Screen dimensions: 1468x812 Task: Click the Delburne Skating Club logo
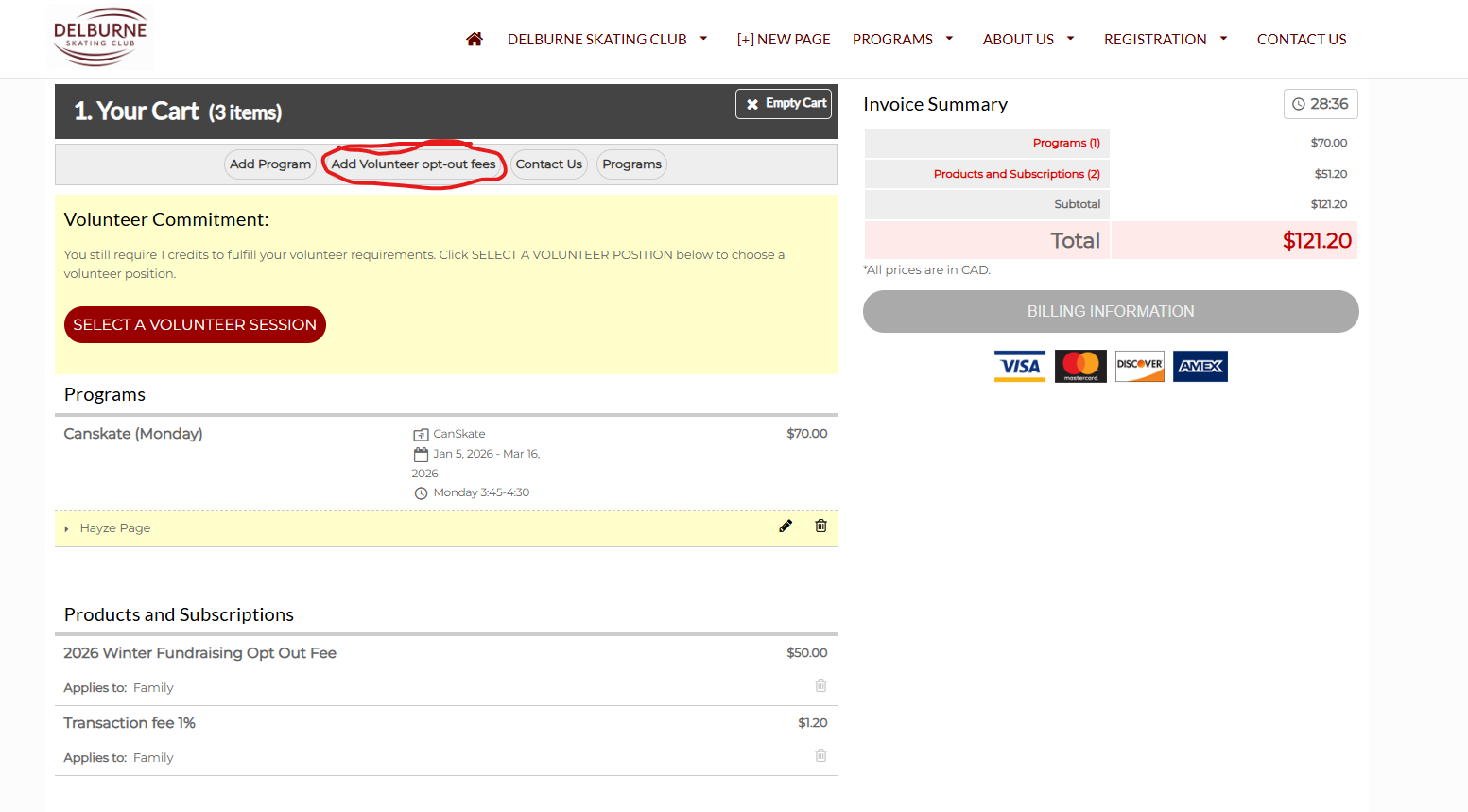click(x=100, y=38)
